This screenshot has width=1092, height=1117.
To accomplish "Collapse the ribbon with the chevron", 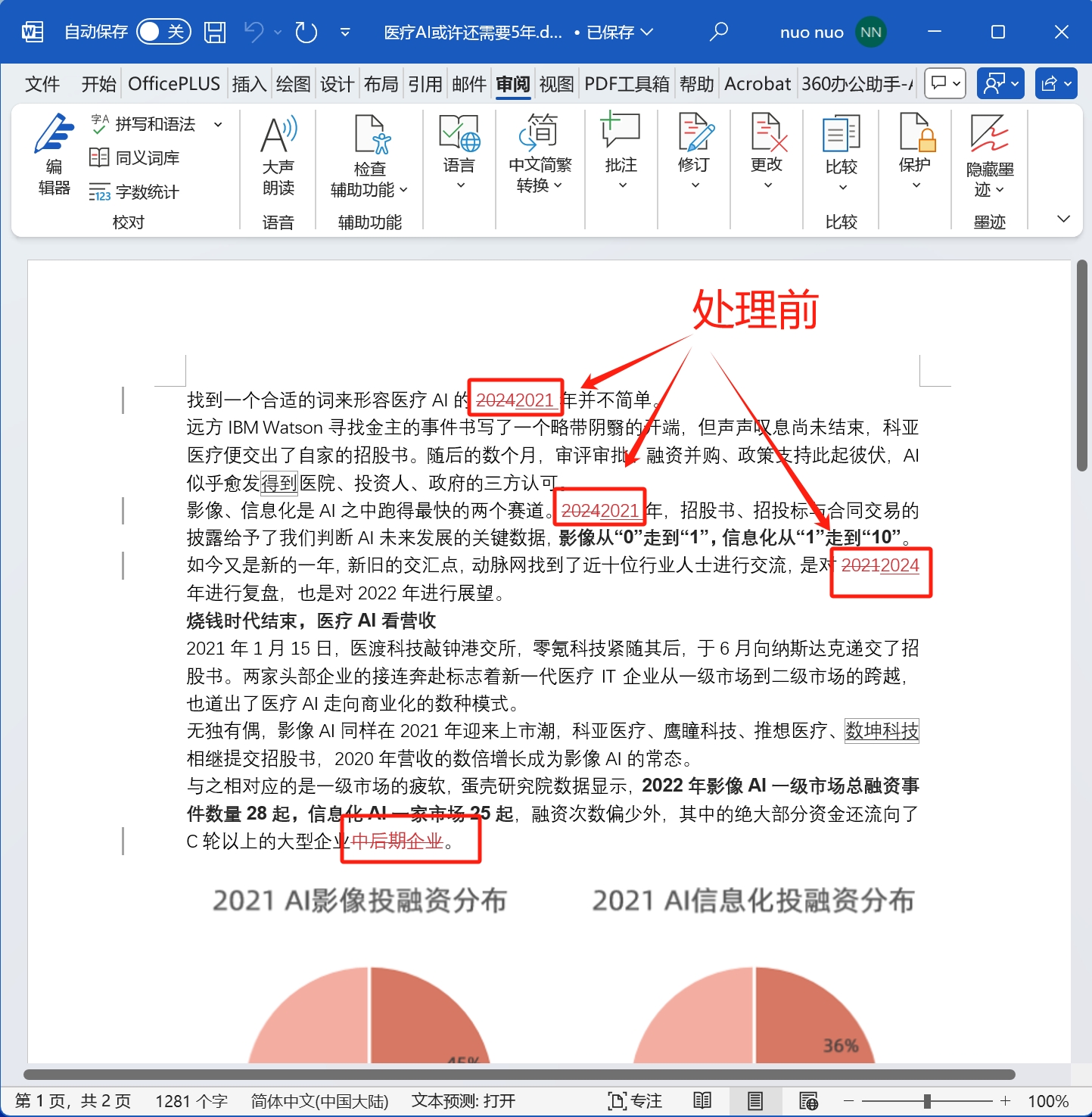I will (x=1062, y=219).
